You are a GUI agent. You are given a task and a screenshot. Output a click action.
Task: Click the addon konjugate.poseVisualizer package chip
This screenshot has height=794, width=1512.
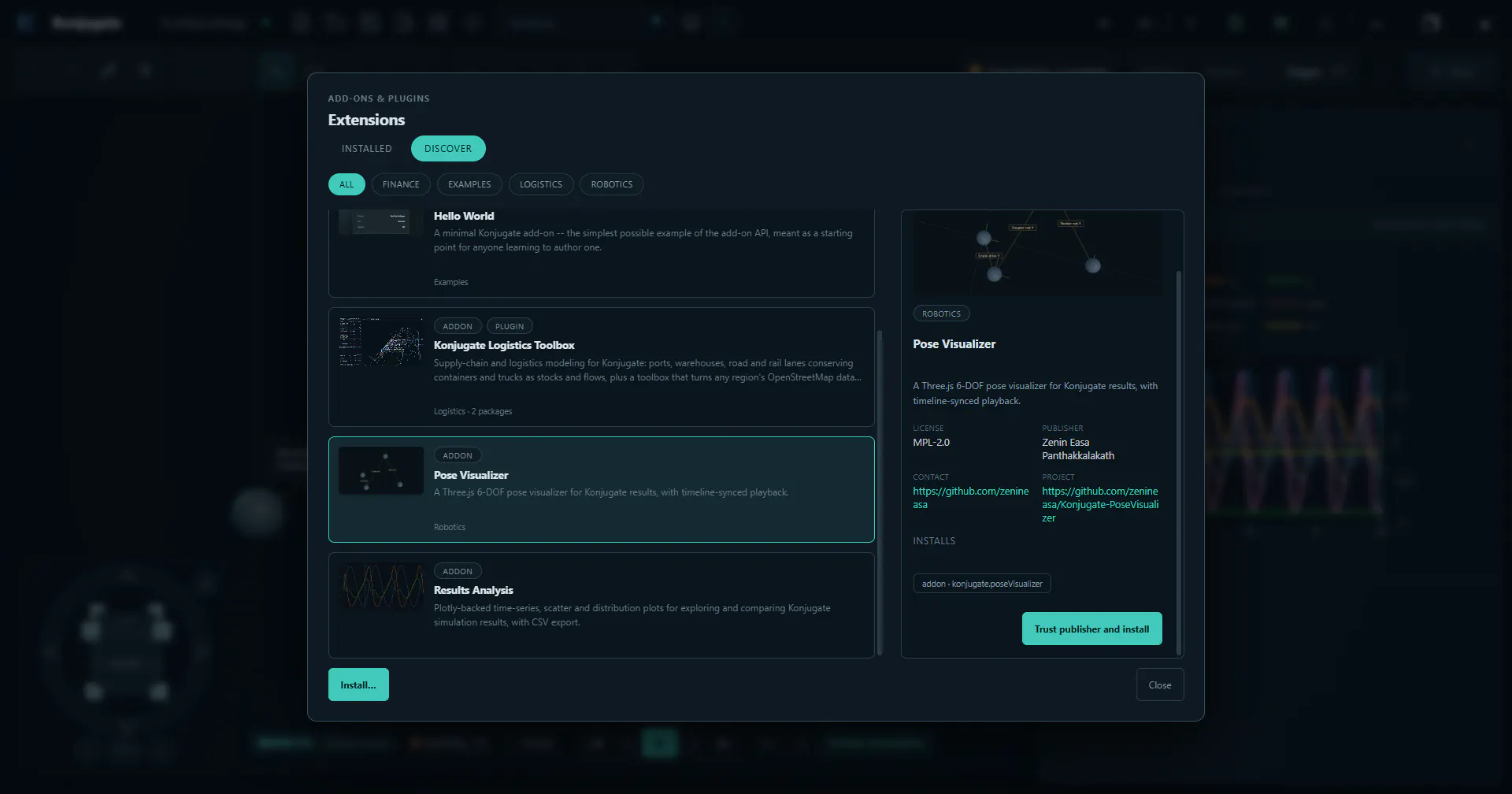[982, 584]
